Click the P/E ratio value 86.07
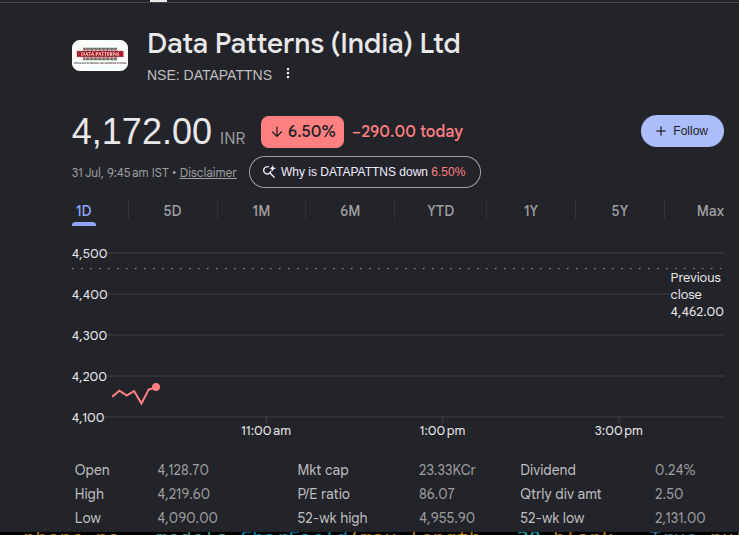The image size is (739, 535). coord(436,494)
